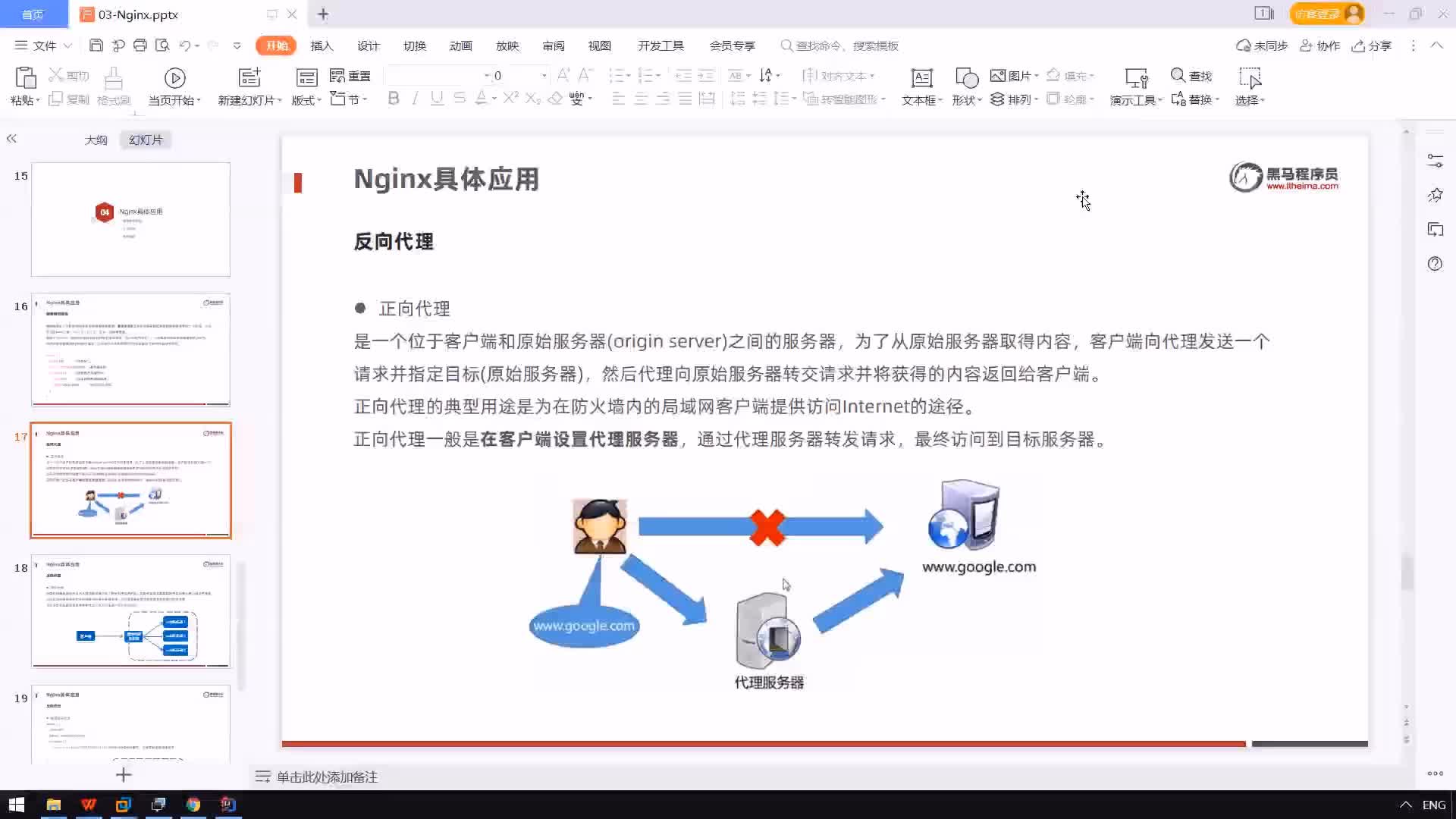This screenshot has height=819, width=1456.
Task: Switch to the Outline (大纲) panel tab
Action: point(96,140)
